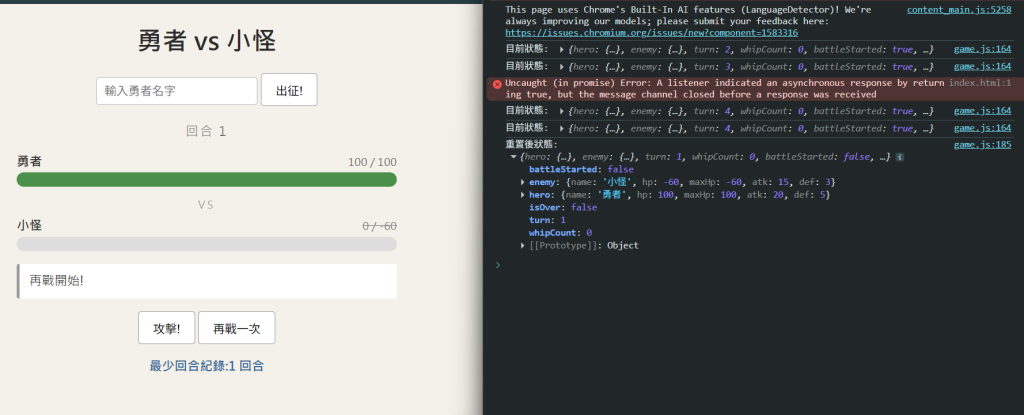
Task: Click the Uncaught (in promise) error message
Action: pos(725,88)
